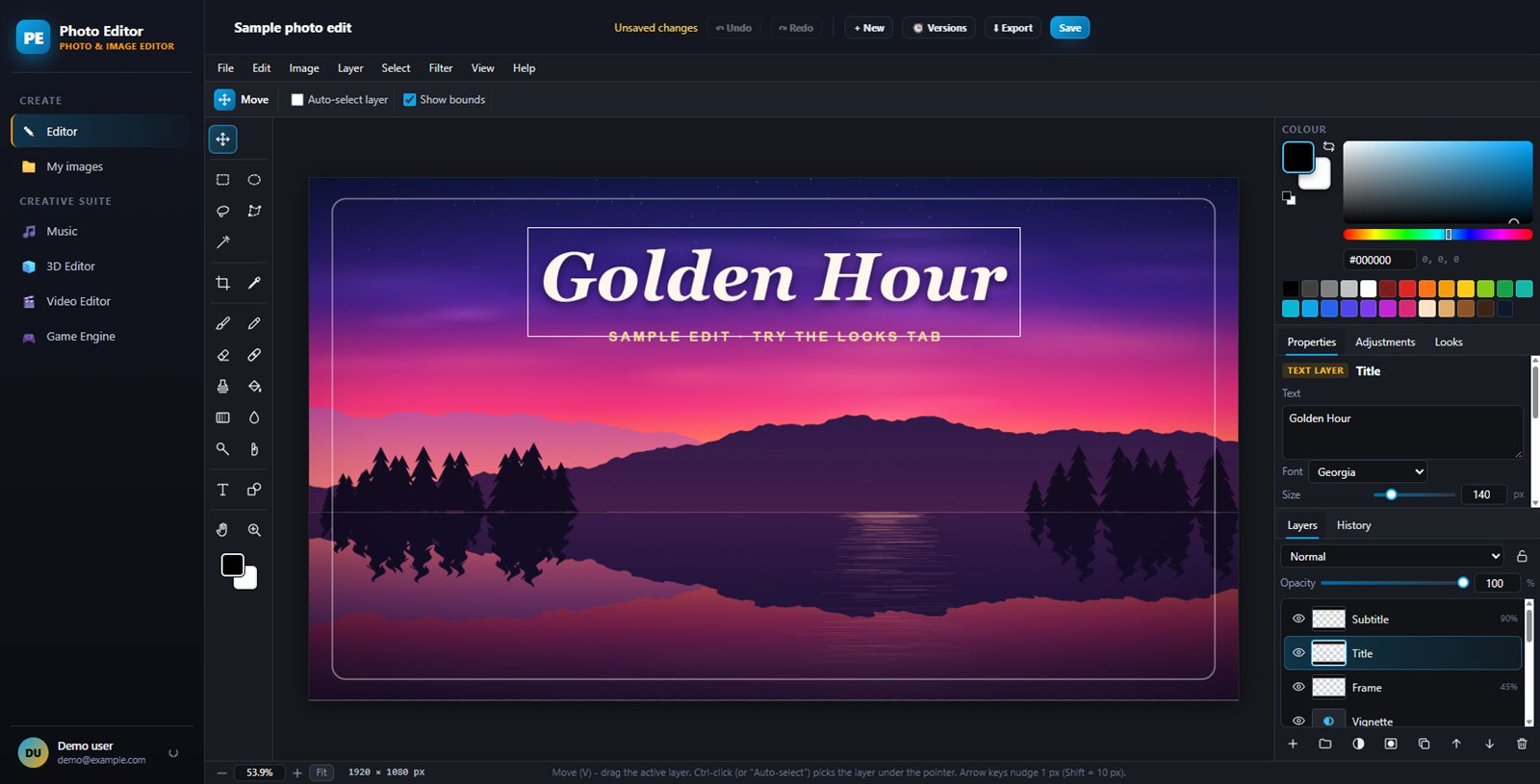Activate the Hand pan tool
This screenshot has height=784, width=1540.
pyautogui.click(x=222, y=530)
